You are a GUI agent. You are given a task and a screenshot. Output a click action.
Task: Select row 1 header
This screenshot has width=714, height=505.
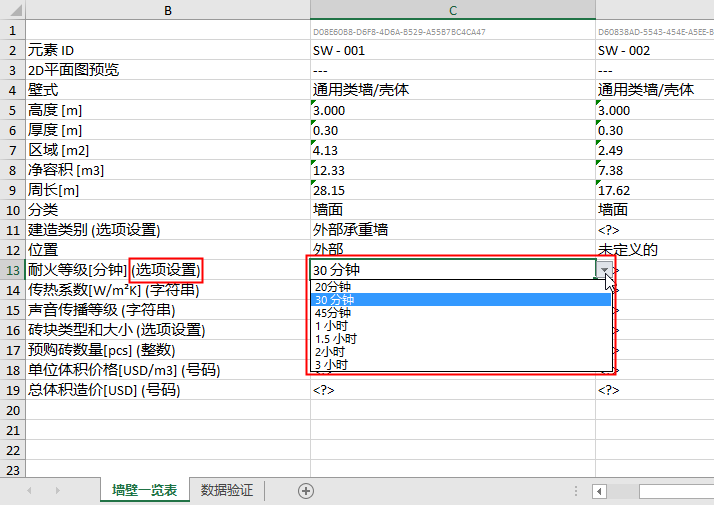(x=13, y=31)
